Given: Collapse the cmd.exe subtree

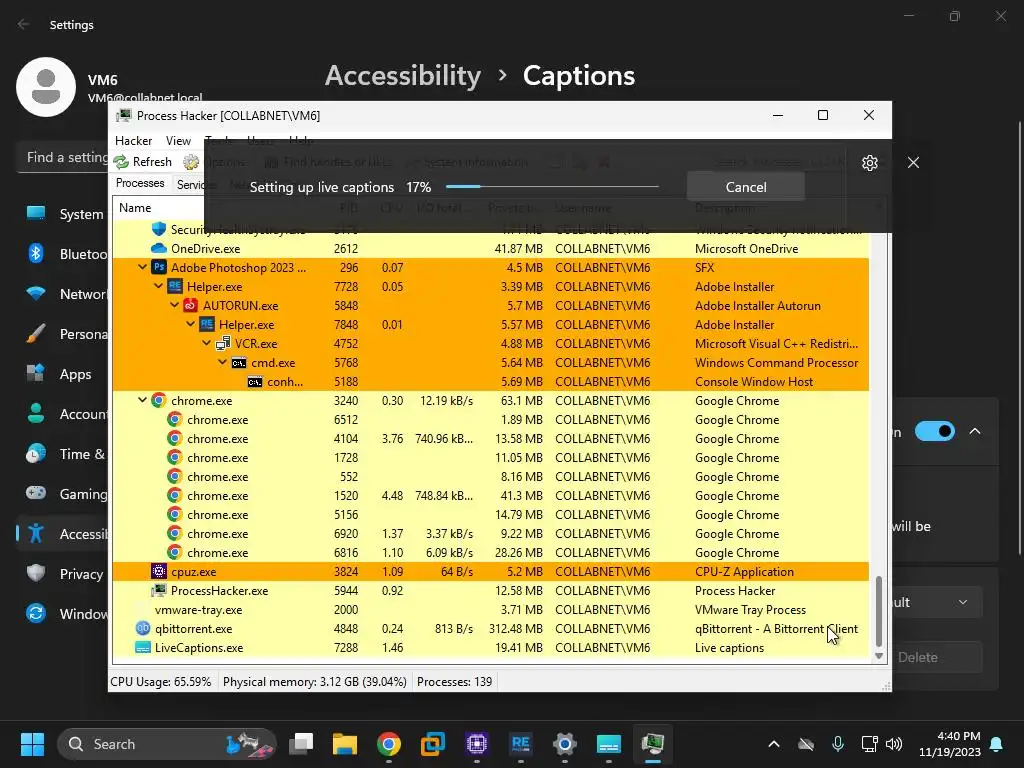Looking at the screenshot, I should [222, 362].
